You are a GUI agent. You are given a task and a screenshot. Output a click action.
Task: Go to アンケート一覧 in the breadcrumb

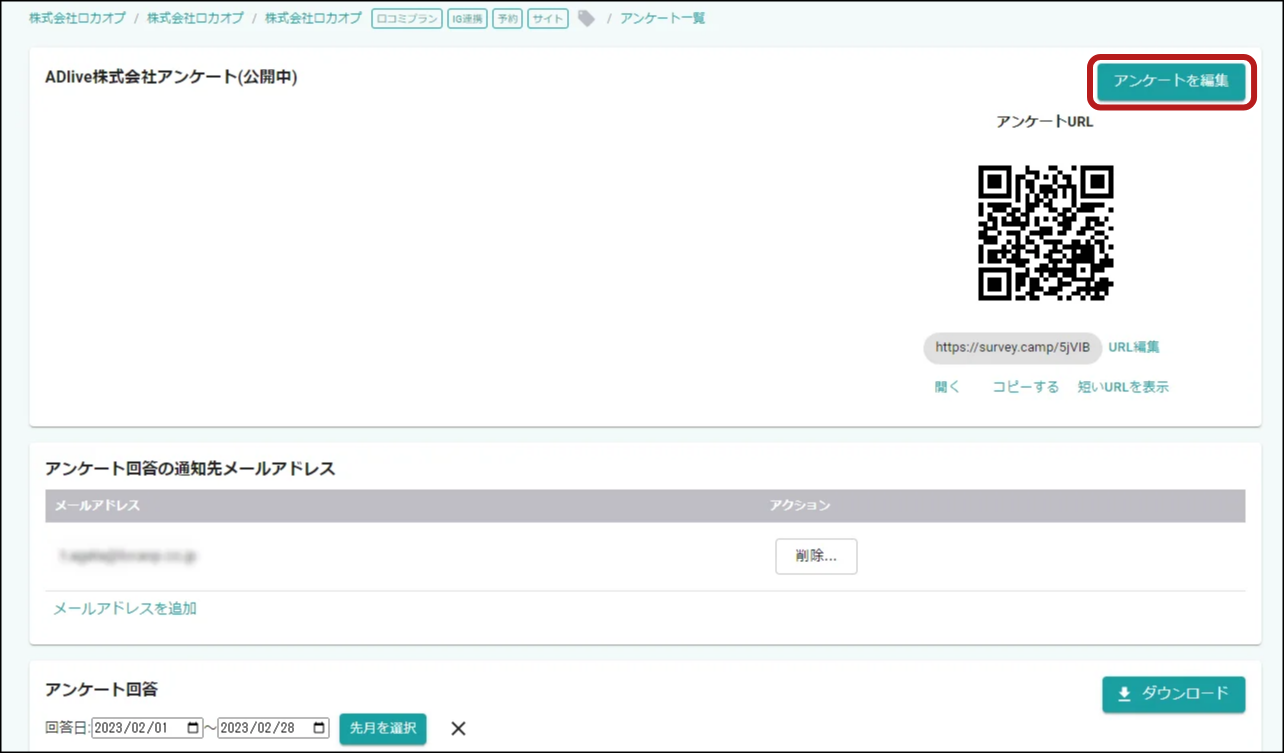[x=662, y=18]
